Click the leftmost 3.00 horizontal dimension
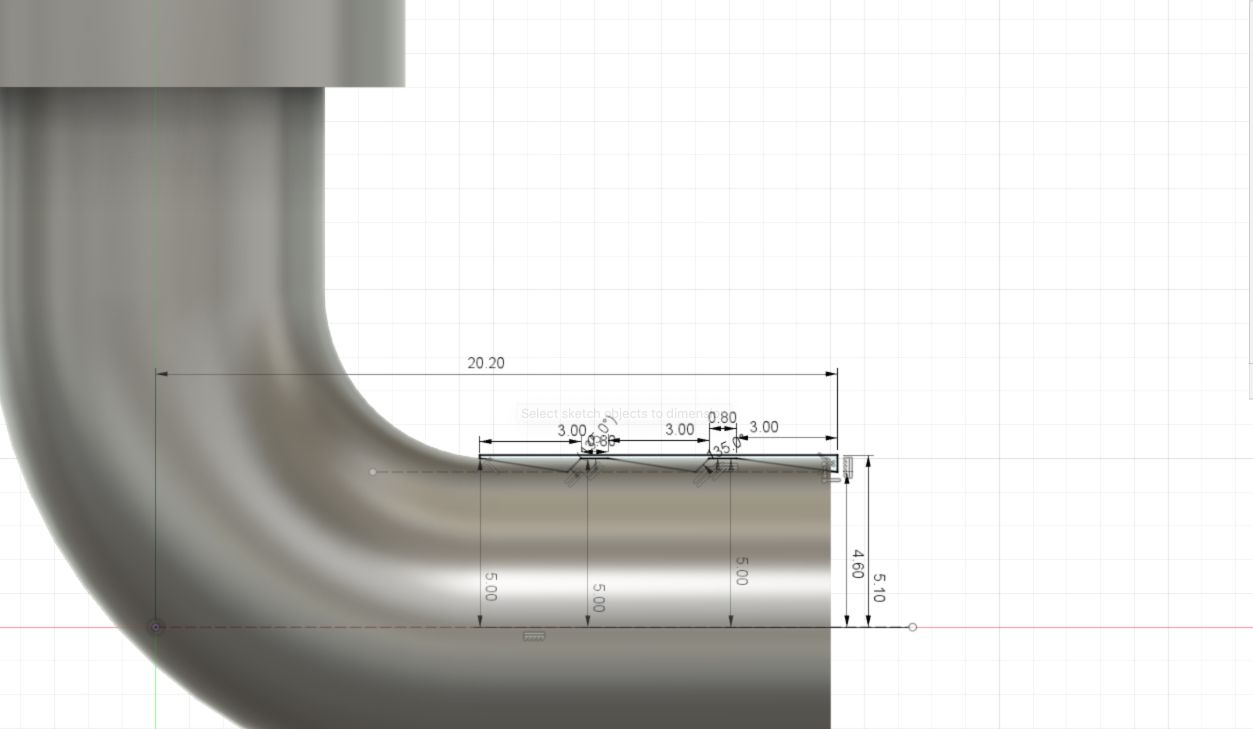Screen dimensions: 1253x729 coord(571,431)
